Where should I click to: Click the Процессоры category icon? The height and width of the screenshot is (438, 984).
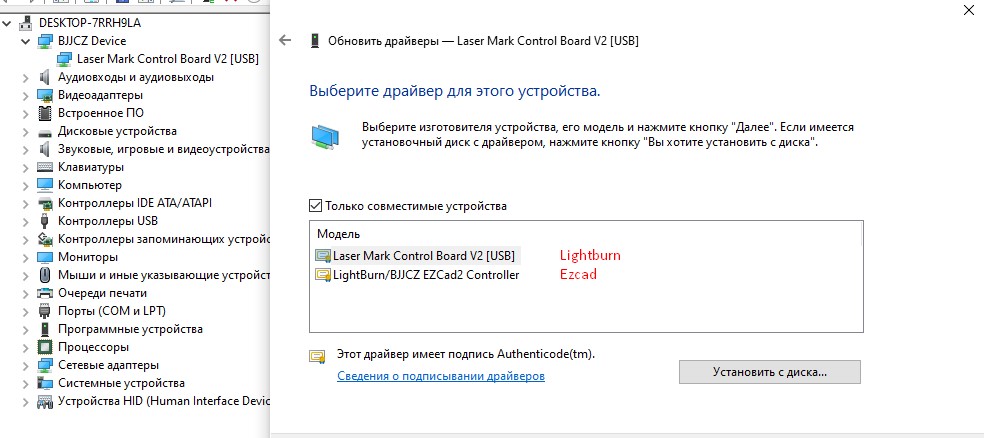[45, 347]
